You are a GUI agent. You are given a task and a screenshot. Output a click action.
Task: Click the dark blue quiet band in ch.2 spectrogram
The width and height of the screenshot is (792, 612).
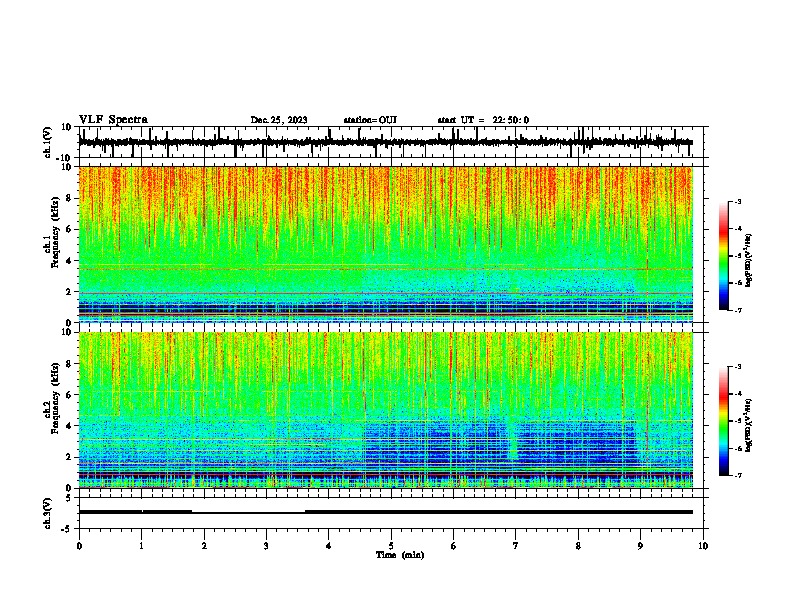click(500, 444)
